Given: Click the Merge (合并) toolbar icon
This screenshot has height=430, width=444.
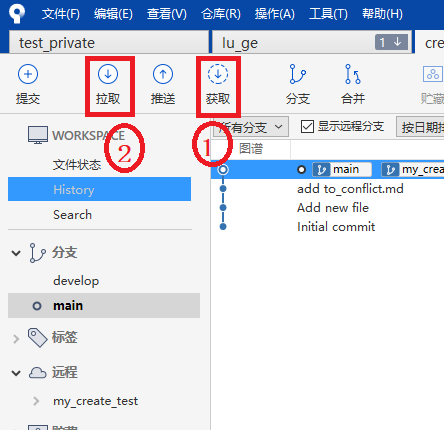Looking at the screenshot, I should point(353,74).
